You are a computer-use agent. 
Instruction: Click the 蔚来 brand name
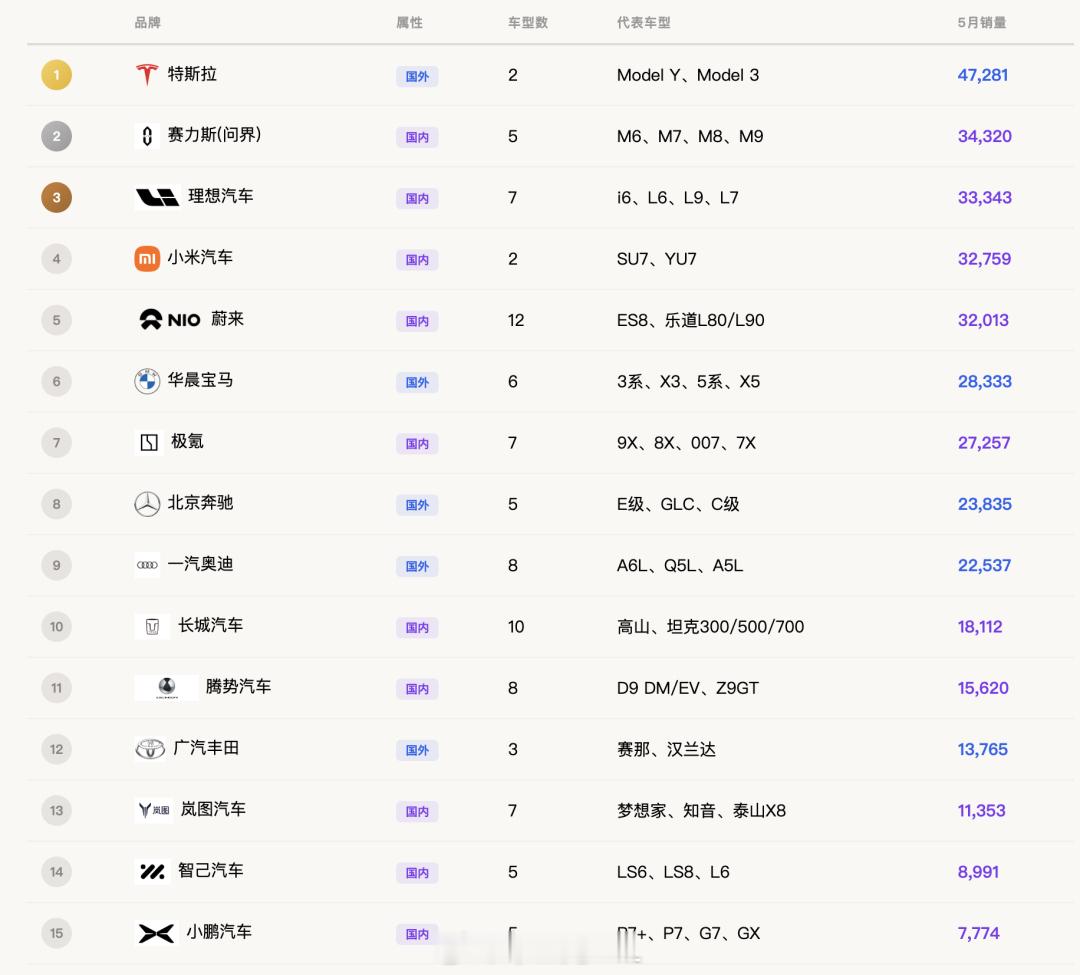(227, 319)
